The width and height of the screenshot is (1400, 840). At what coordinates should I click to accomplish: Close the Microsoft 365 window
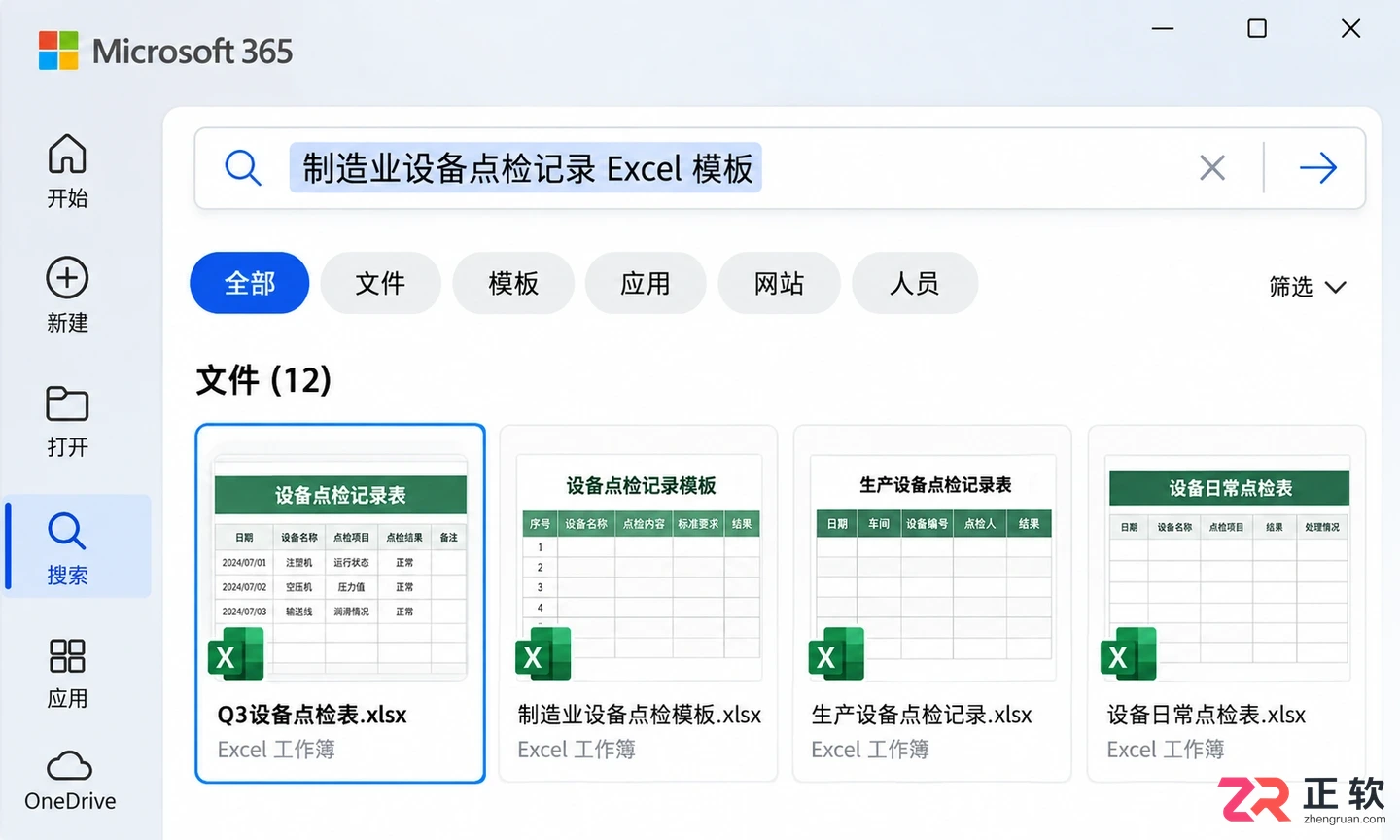[1350, 29]
